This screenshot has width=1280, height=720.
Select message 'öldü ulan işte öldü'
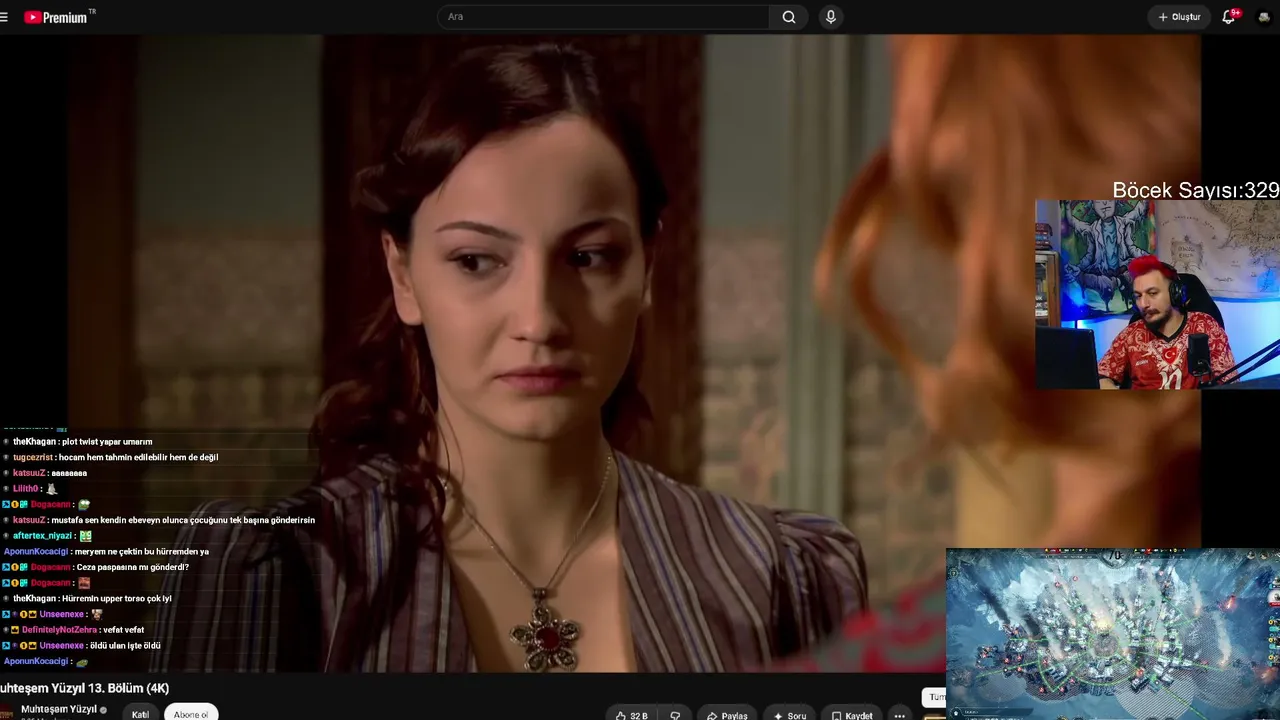(x=126, y=646)
